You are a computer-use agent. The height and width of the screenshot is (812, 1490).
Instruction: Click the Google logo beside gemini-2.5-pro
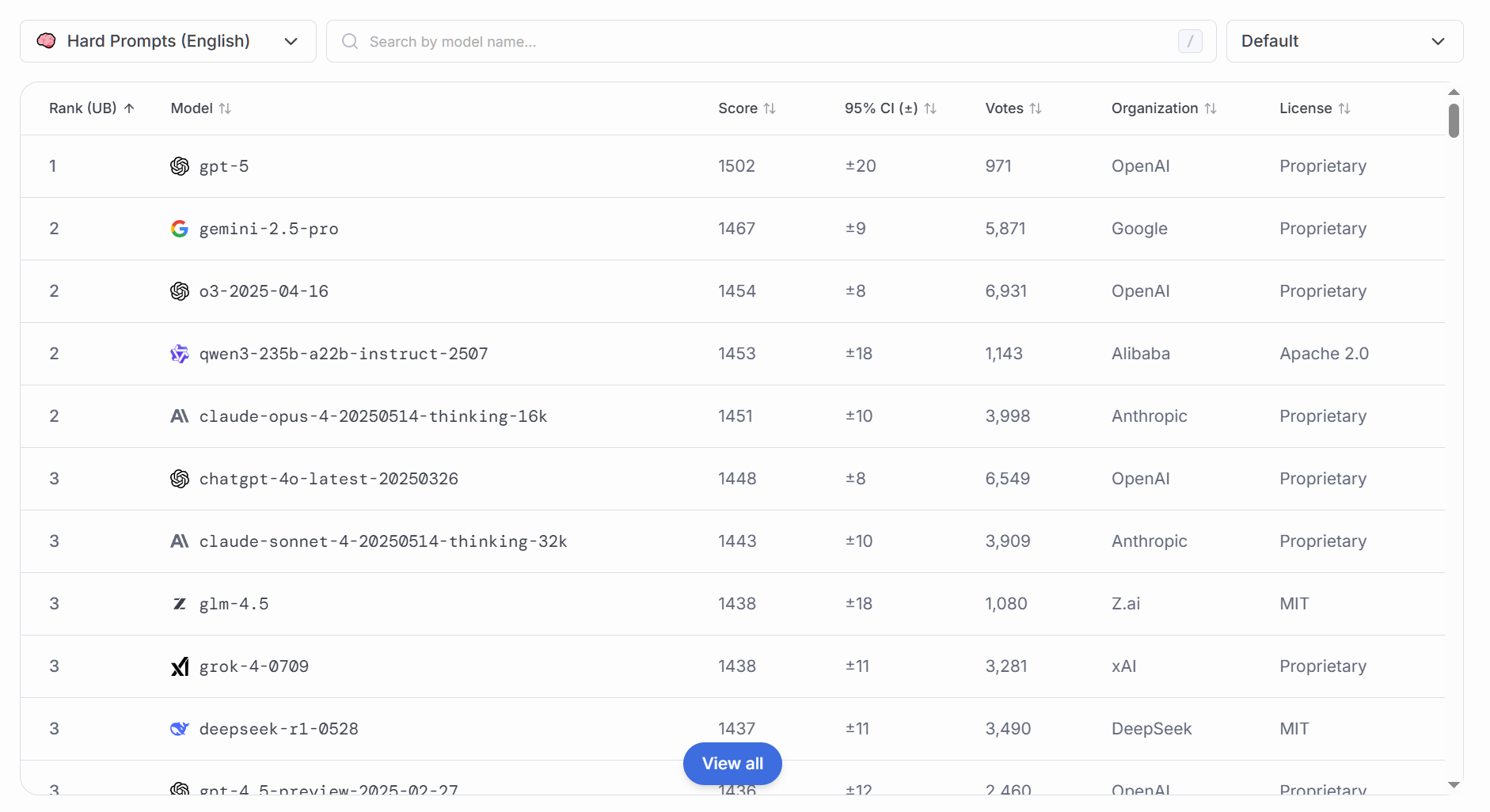(180, 229)
